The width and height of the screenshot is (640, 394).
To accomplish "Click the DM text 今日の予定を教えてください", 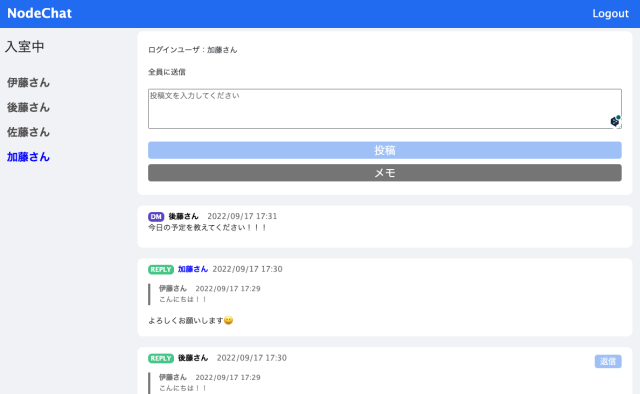I will click(207, 227).
